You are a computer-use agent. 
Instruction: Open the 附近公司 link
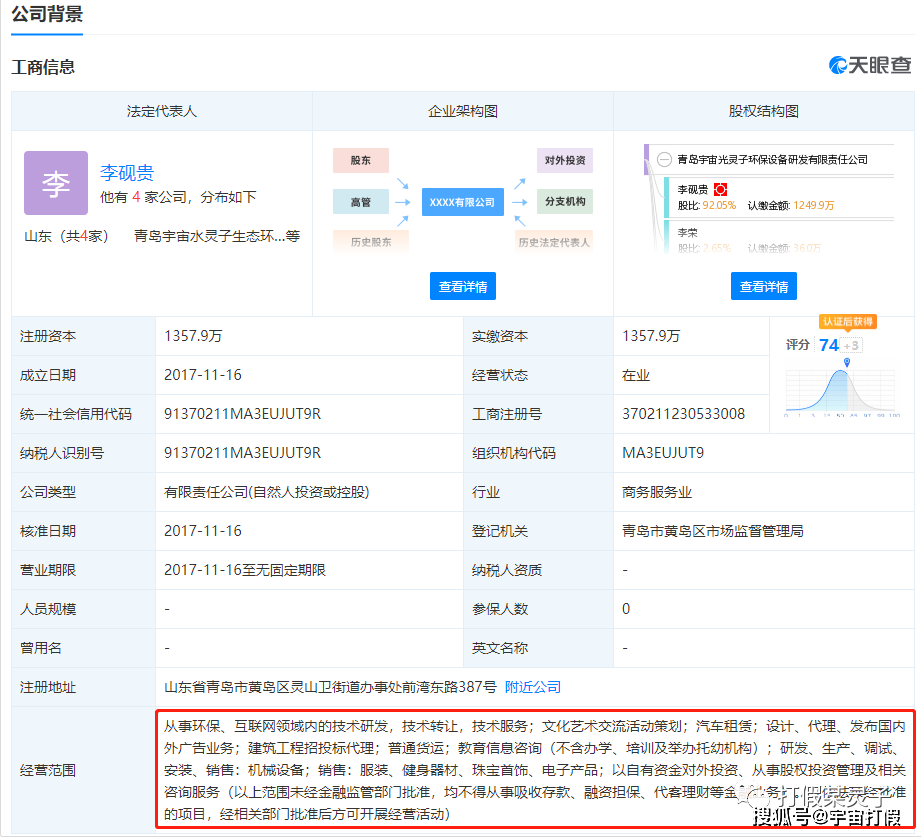tap(533, 687)
